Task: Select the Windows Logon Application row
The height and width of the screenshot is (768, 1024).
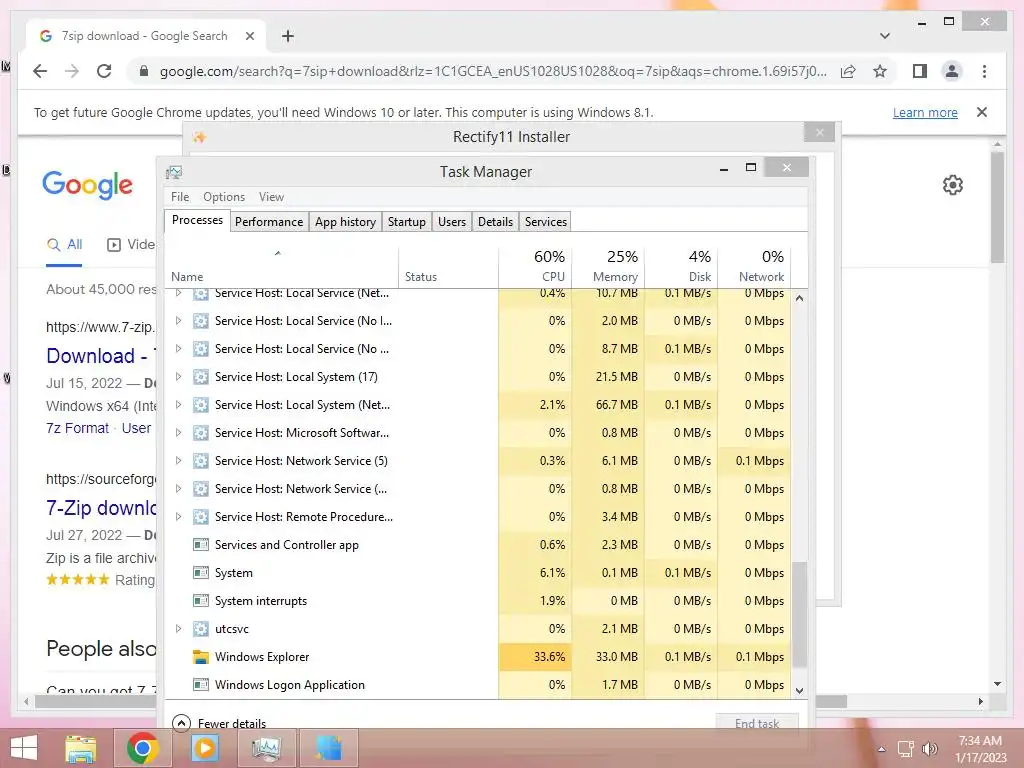Action: [x=478, y=684]
